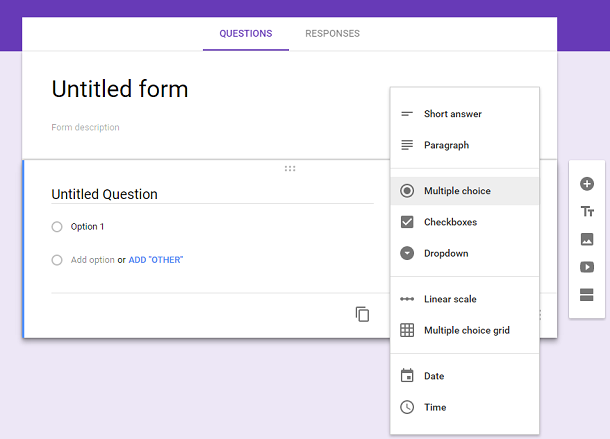Click the ADD "OTHER" link
The height and width of the screenshot is (439, 610).
point(156,260)
